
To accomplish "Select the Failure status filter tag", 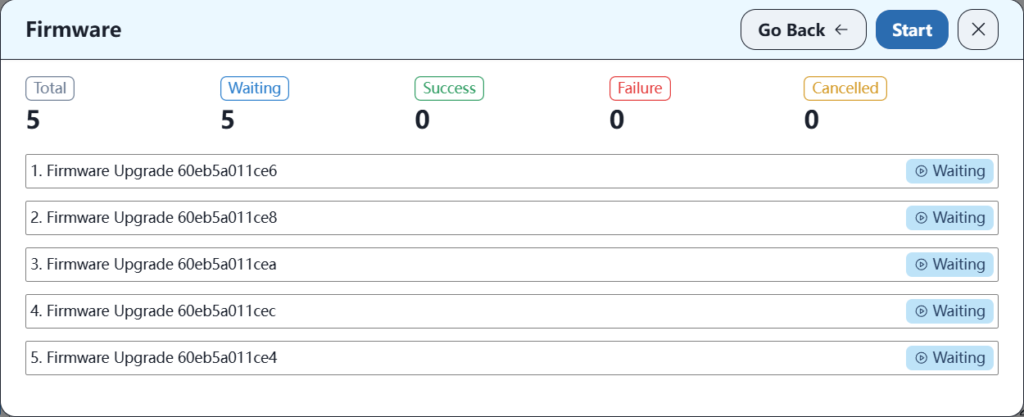I will click(x=639, y=88).
